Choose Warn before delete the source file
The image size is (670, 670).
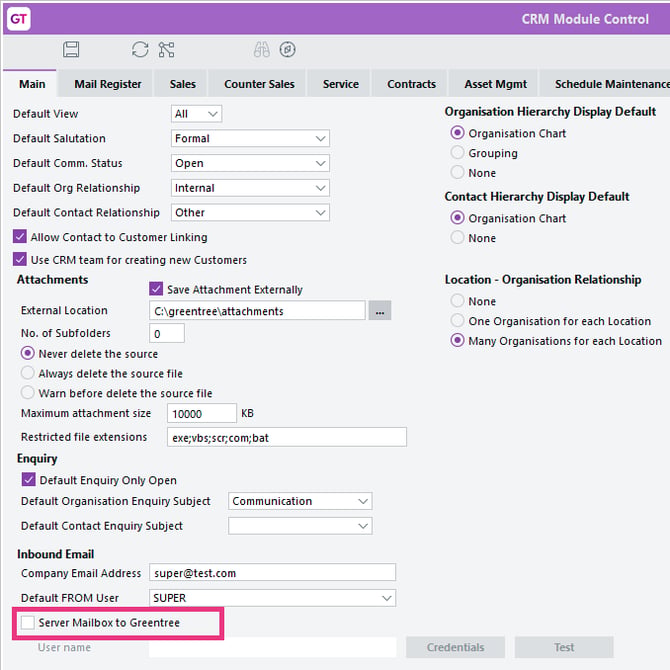(28, 392)
